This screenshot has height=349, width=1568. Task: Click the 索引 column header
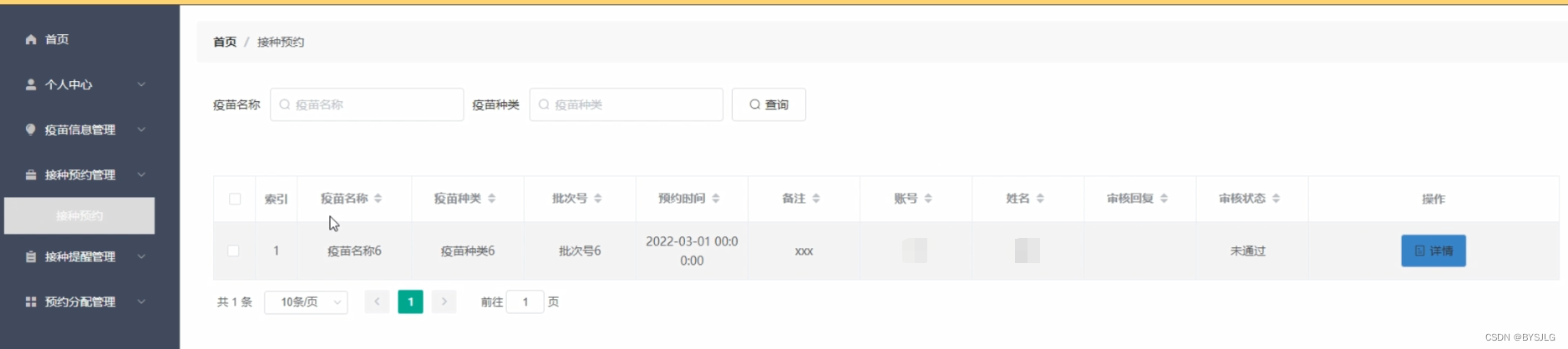point(276,199)
